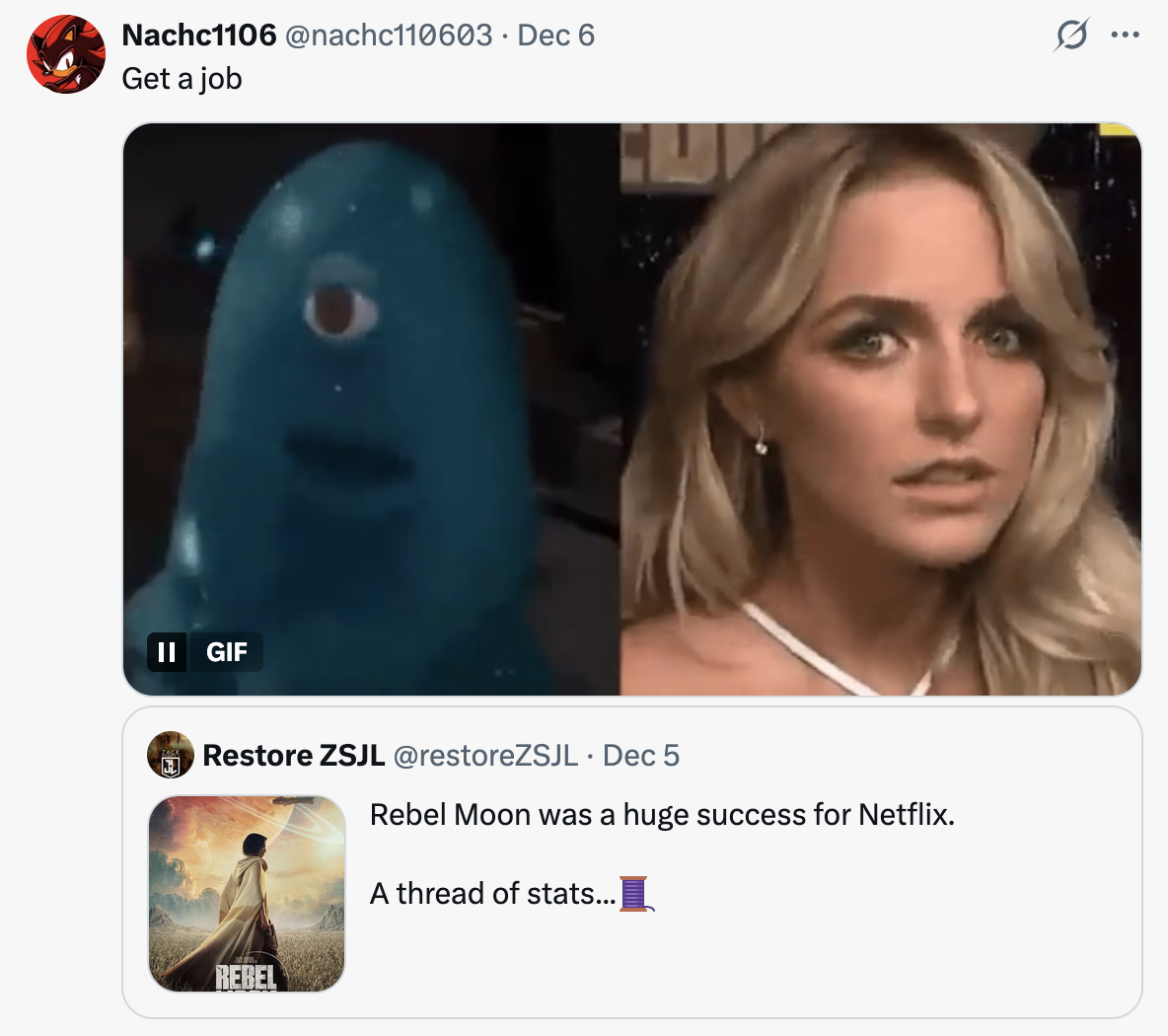Click the @nachc110603 handle
The width and height of the screenshot is (1168, 1036).
(x=389, y=36)
